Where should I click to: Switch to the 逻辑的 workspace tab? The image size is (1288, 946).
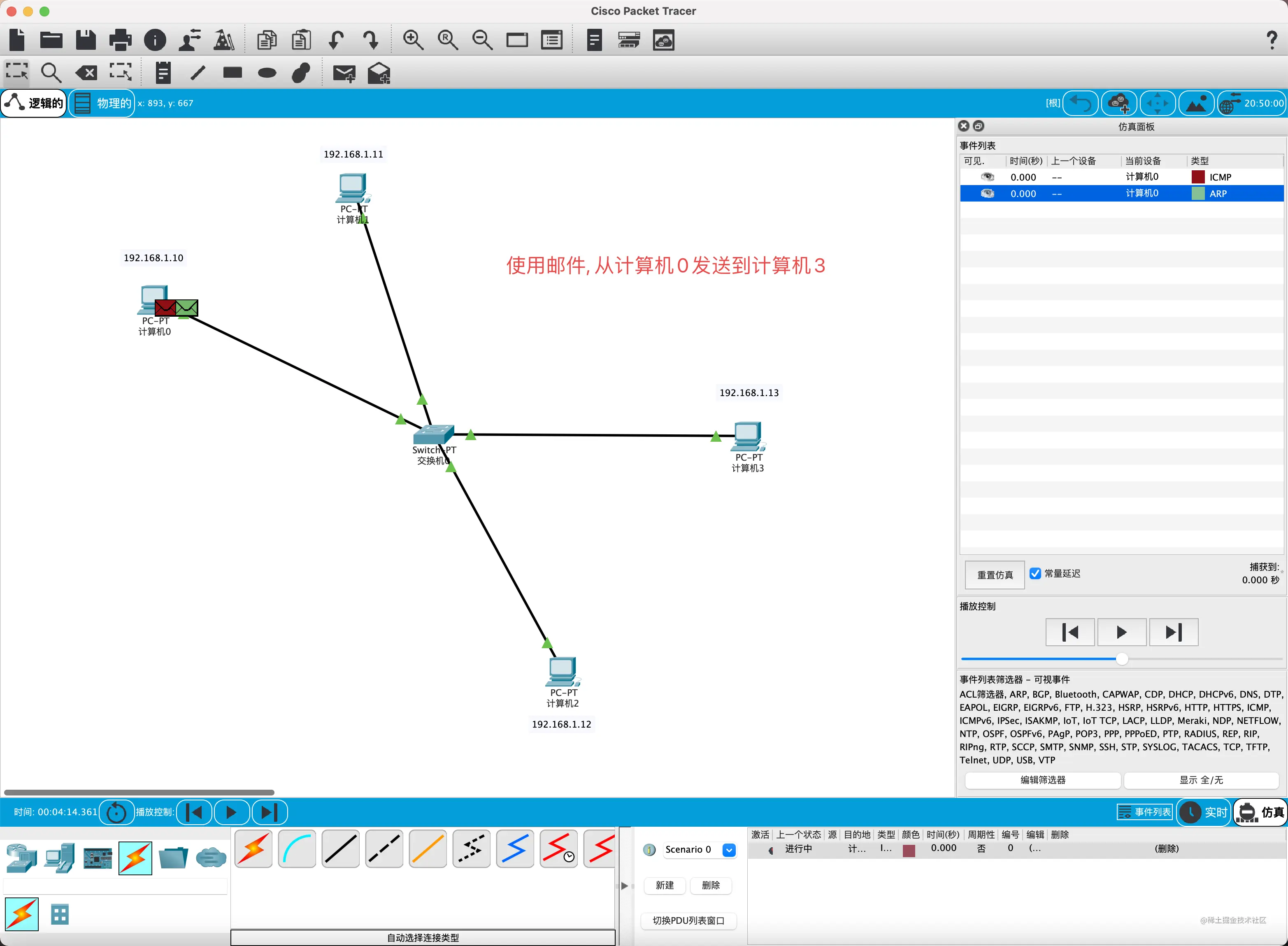coord(34,103)
